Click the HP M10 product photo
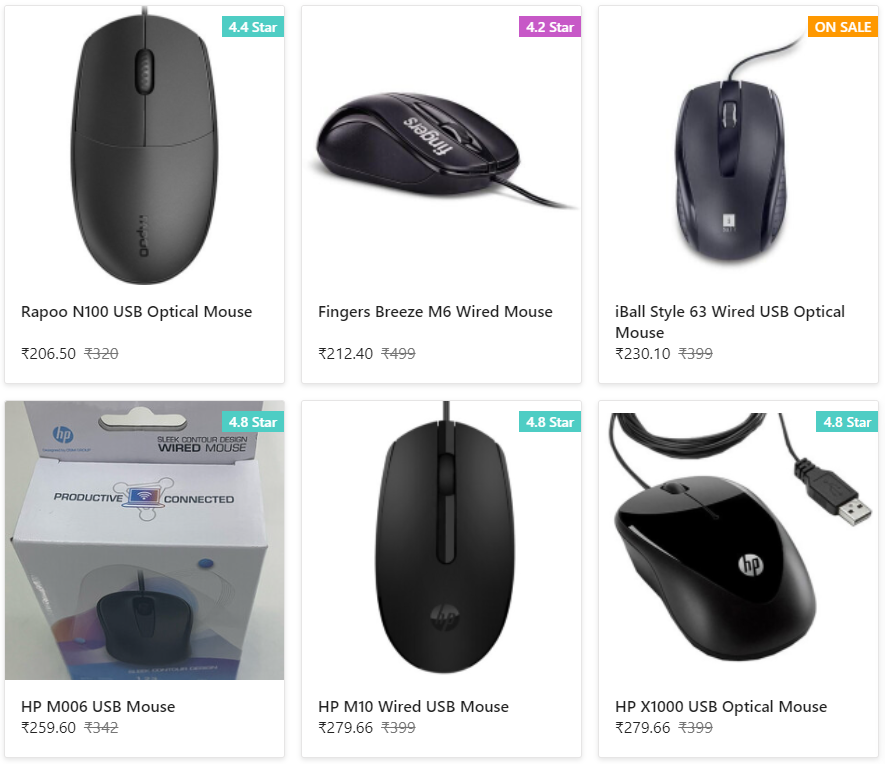The width and height of the screenshot is (885, 764). (x=440, y=540)
